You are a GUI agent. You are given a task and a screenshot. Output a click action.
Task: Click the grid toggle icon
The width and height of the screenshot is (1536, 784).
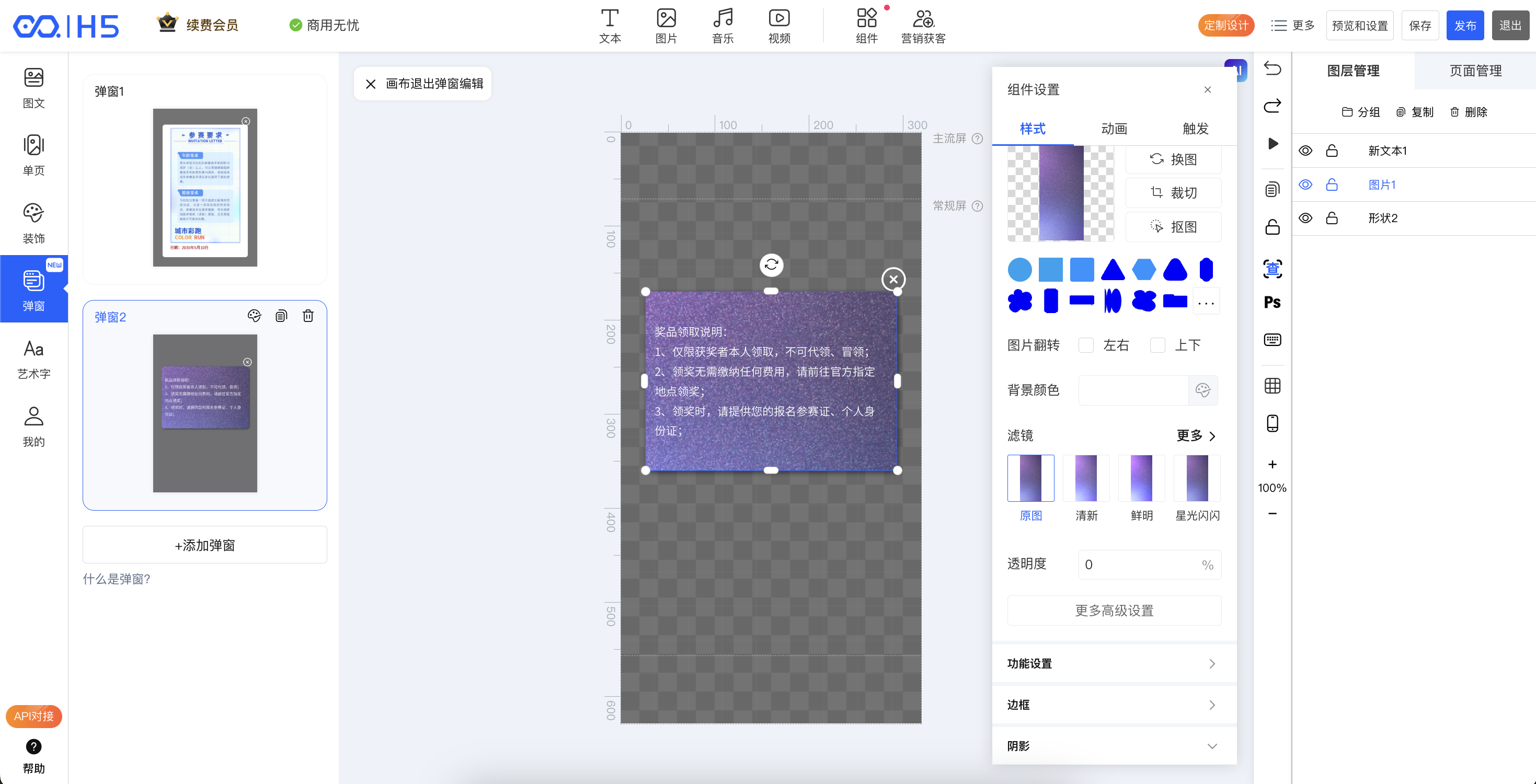[x=1272, y=386]
